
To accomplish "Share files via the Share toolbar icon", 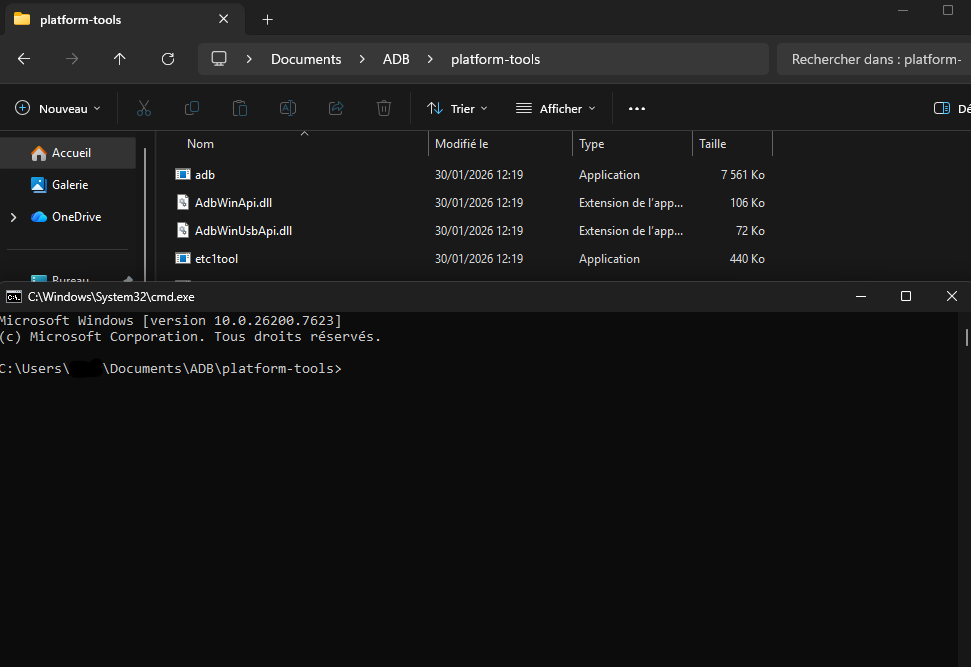I will pos(335,108).
